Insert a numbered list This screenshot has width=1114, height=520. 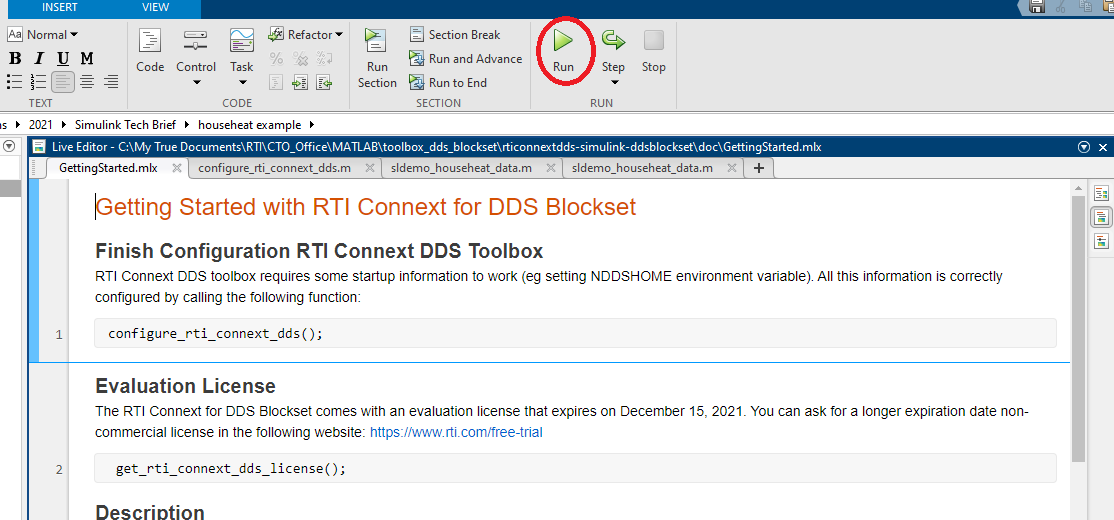tap(38, 82)
